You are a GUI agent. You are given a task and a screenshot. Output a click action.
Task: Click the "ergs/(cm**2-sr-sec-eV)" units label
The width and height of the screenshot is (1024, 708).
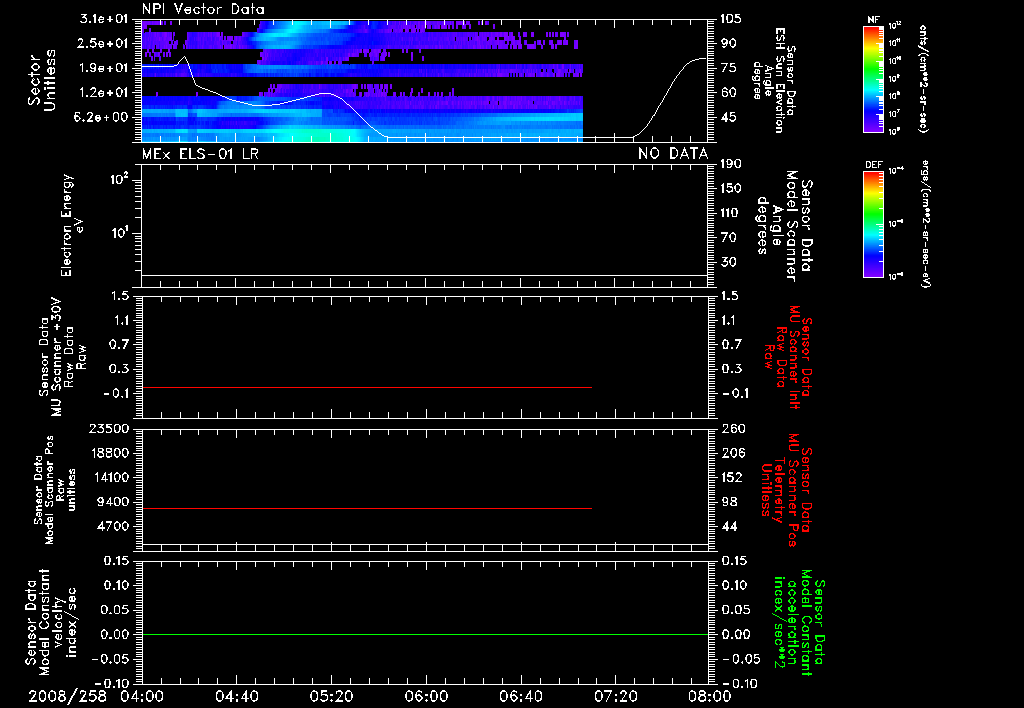pyautogui.click(x=925, y=224)
